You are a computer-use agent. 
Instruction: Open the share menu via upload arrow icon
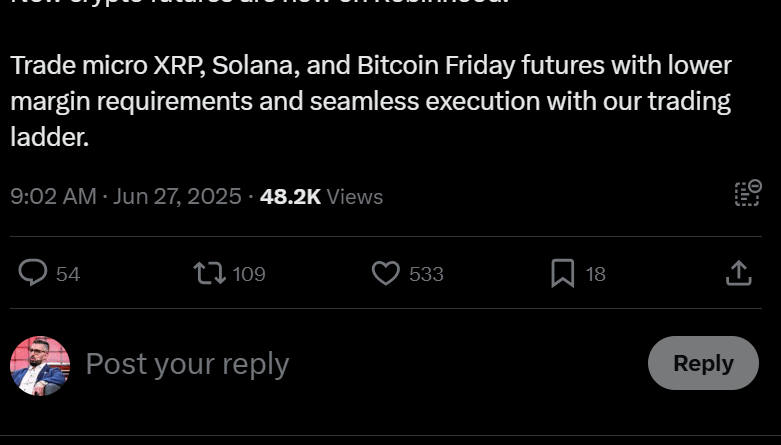pos(738,273)
